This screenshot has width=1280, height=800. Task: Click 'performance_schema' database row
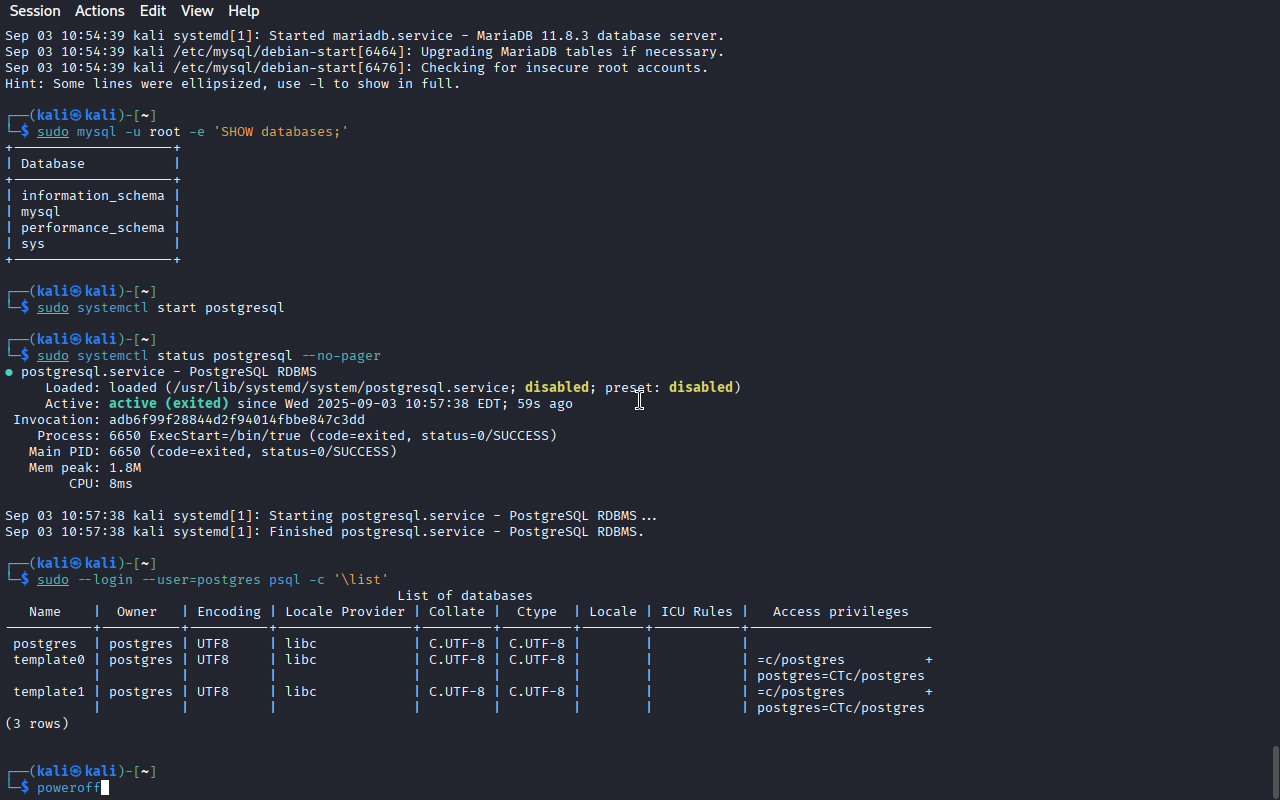pos(93,228)
